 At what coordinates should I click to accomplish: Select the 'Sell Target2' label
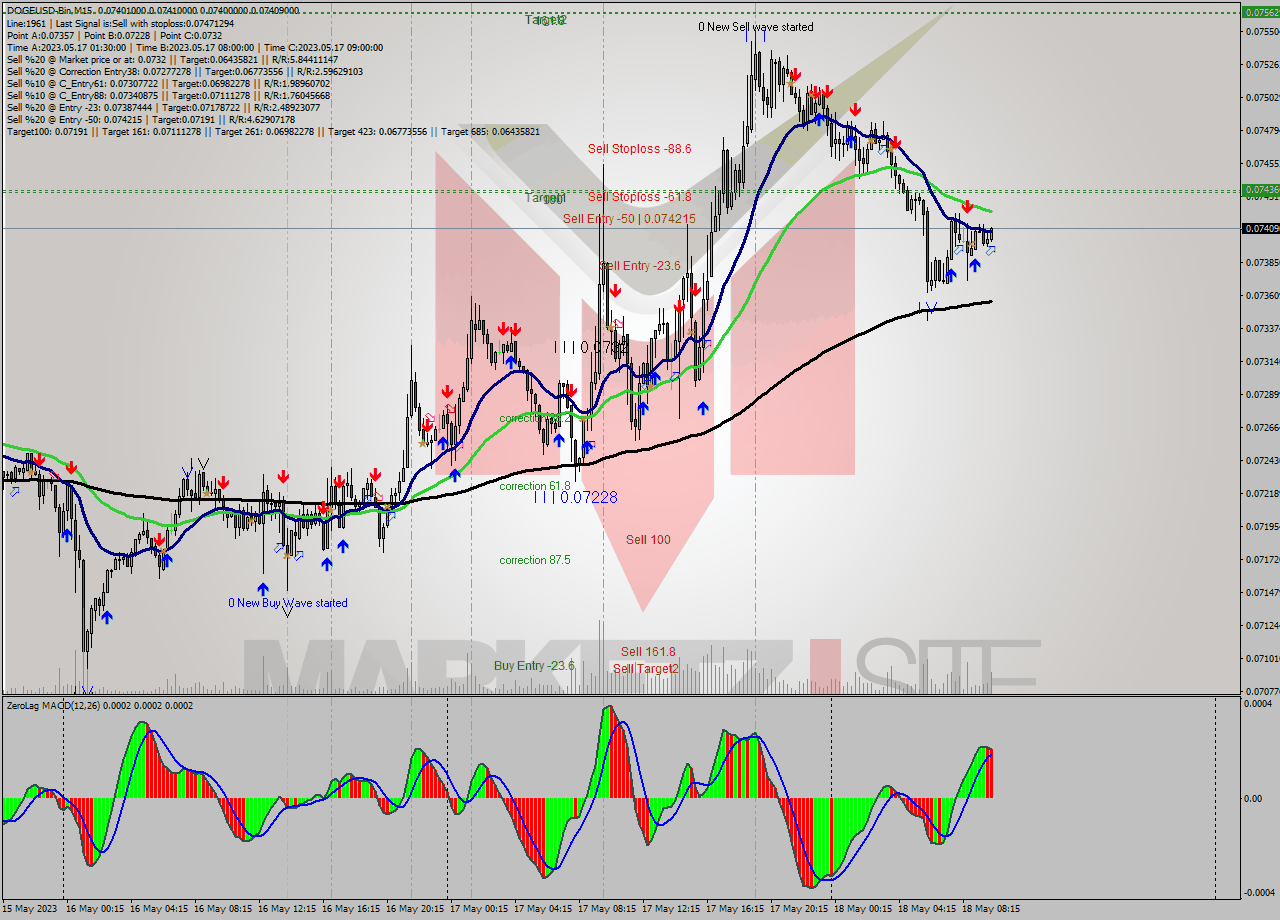click(645, 669)
